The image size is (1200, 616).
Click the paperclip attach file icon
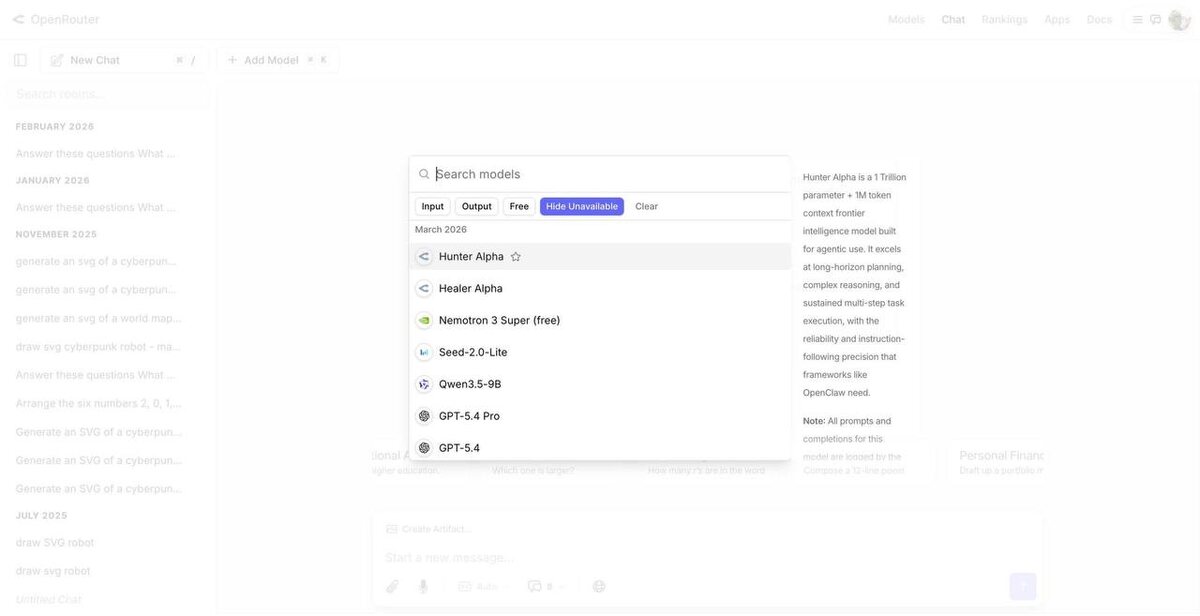point(393,587)
